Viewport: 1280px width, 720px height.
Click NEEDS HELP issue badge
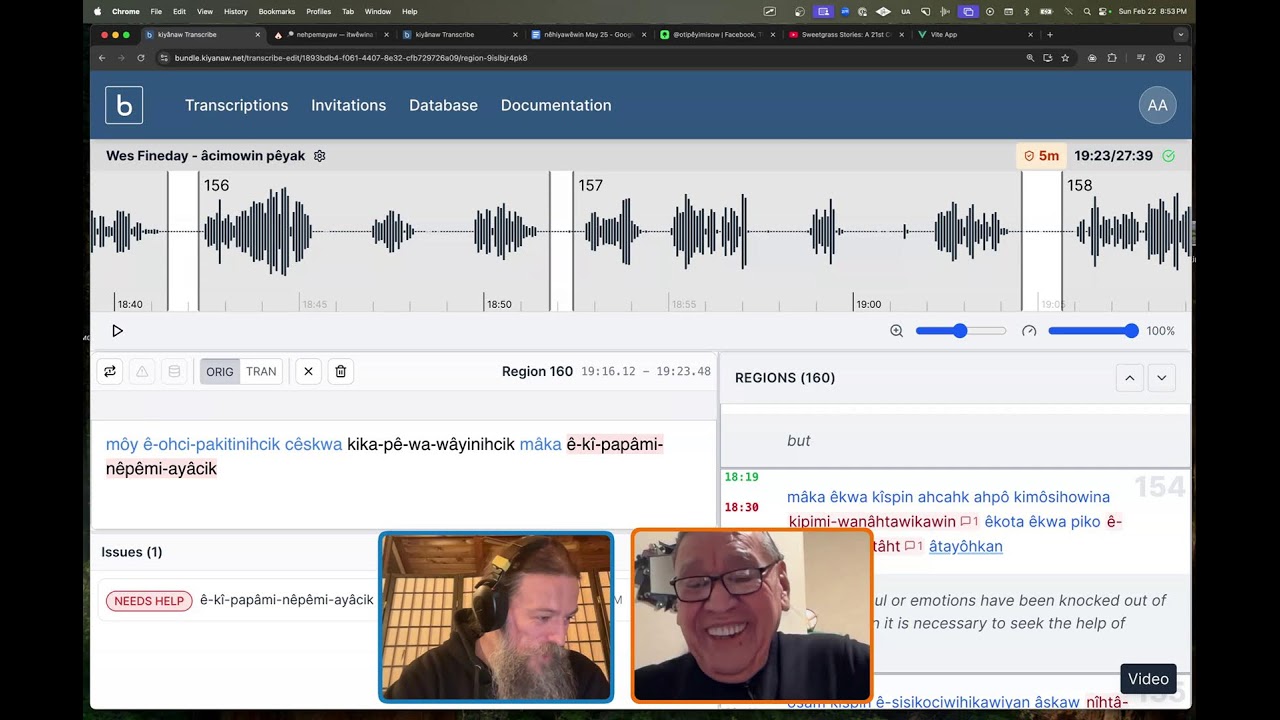click(x=149, y=601)
